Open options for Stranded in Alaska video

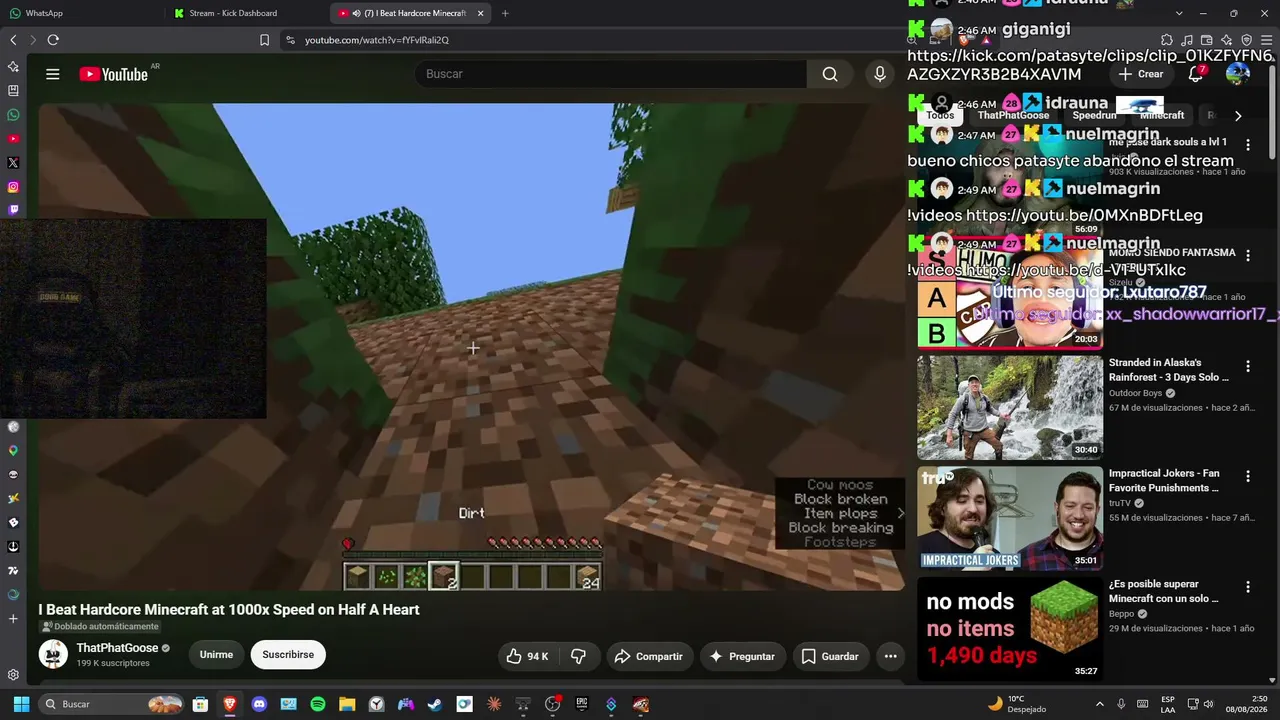click(1248, 366)
